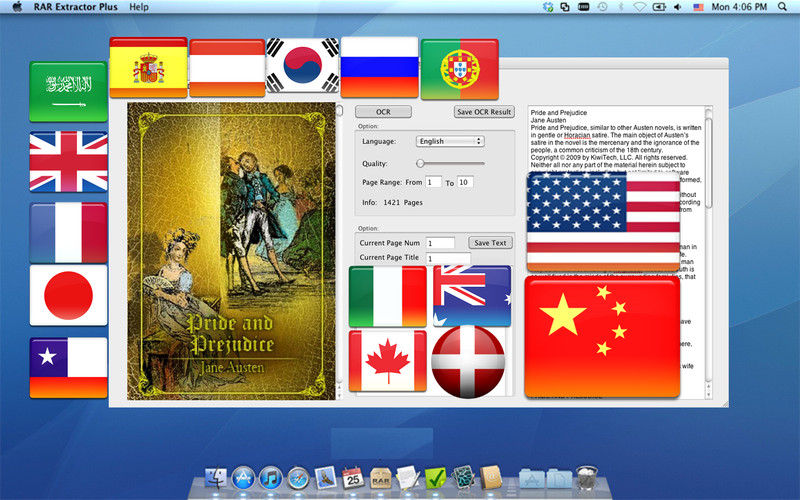Viewport: 800px width, 500px height.
Task: Click the Canada flag icon
Action: point(388,361)
